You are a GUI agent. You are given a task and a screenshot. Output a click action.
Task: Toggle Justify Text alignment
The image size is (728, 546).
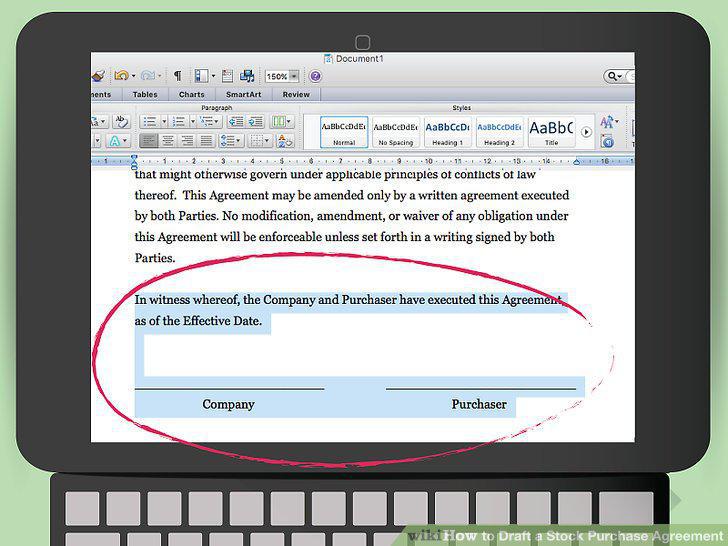coord(206,141)
